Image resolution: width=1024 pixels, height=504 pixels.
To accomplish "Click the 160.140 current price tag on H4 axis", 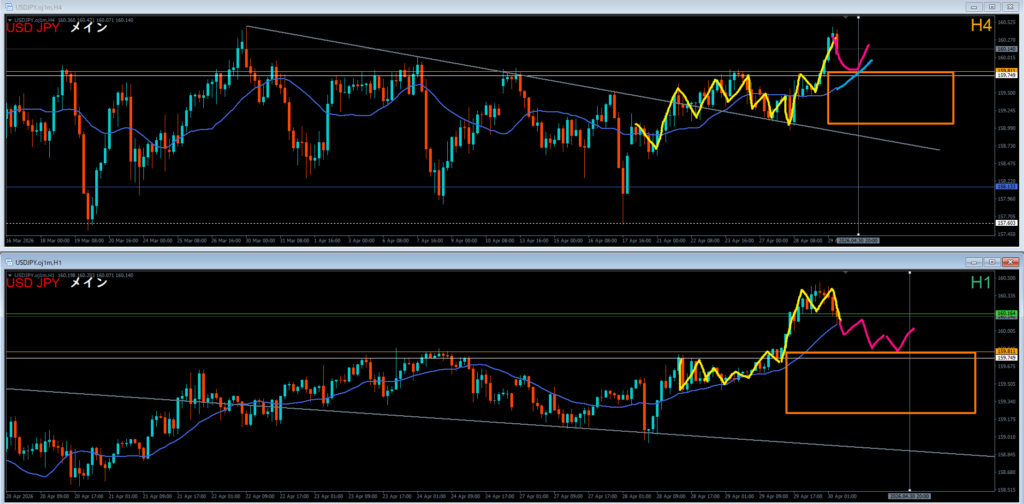I will click(1006, 48).
